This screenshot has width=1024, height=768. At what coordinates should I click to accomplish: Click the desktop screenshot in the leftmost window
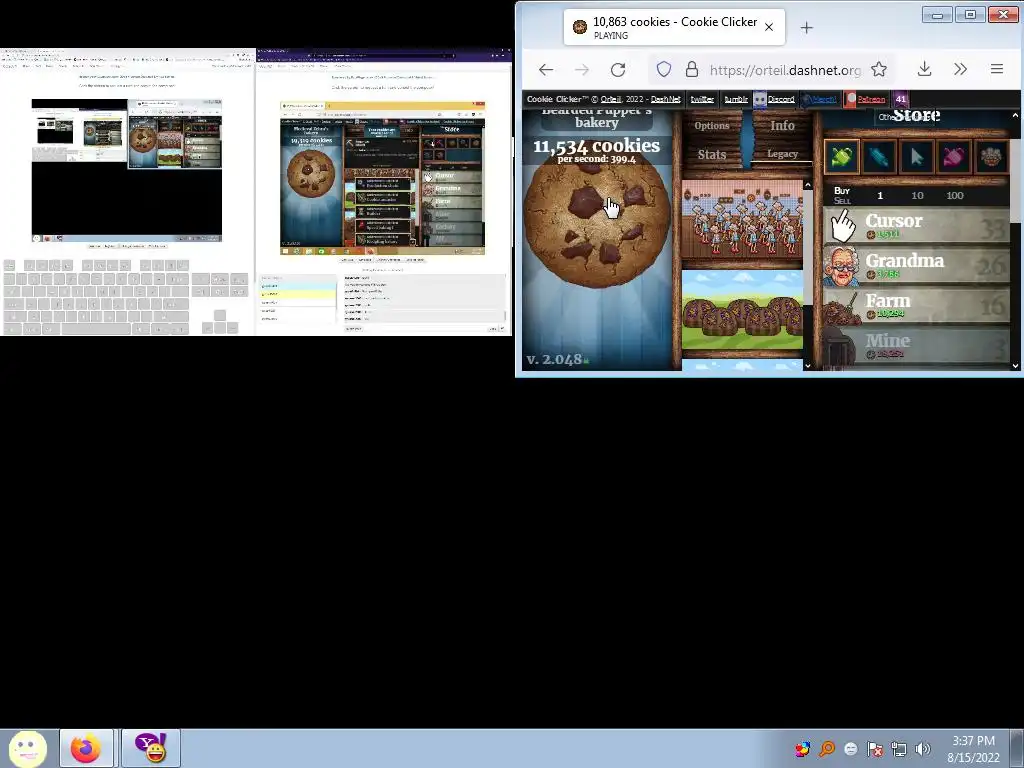click(127, 170)
